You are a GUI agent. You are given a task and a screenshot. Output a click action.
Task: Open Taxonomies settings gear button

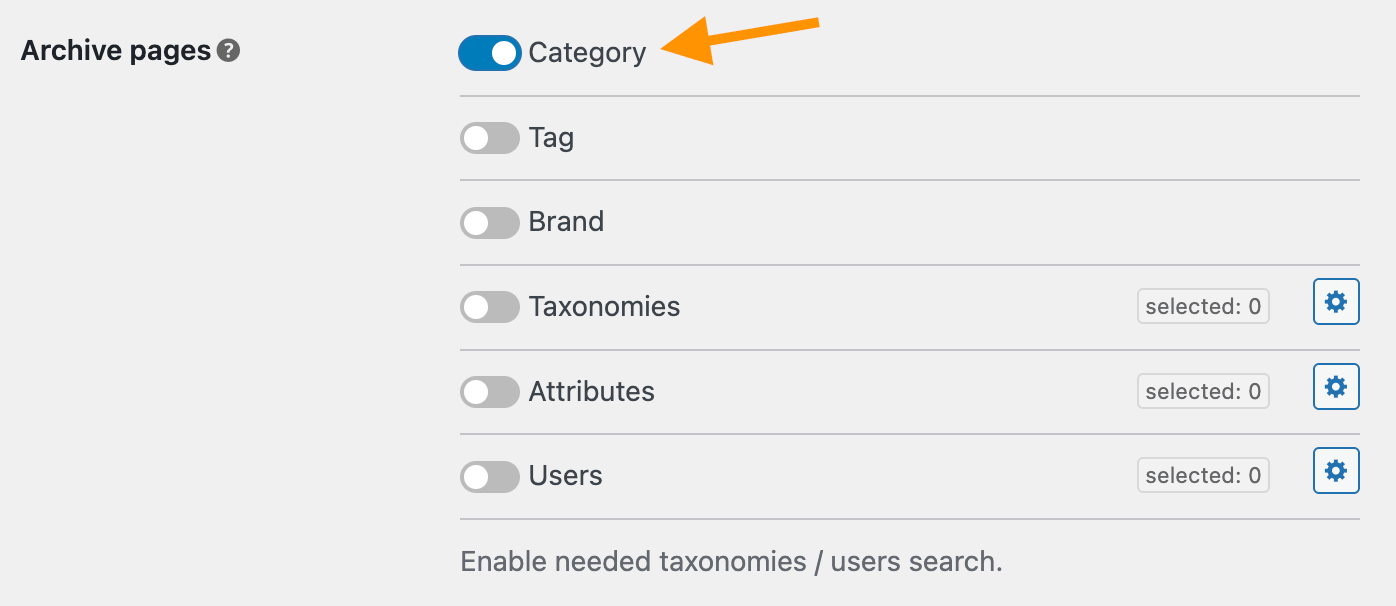1336,302
